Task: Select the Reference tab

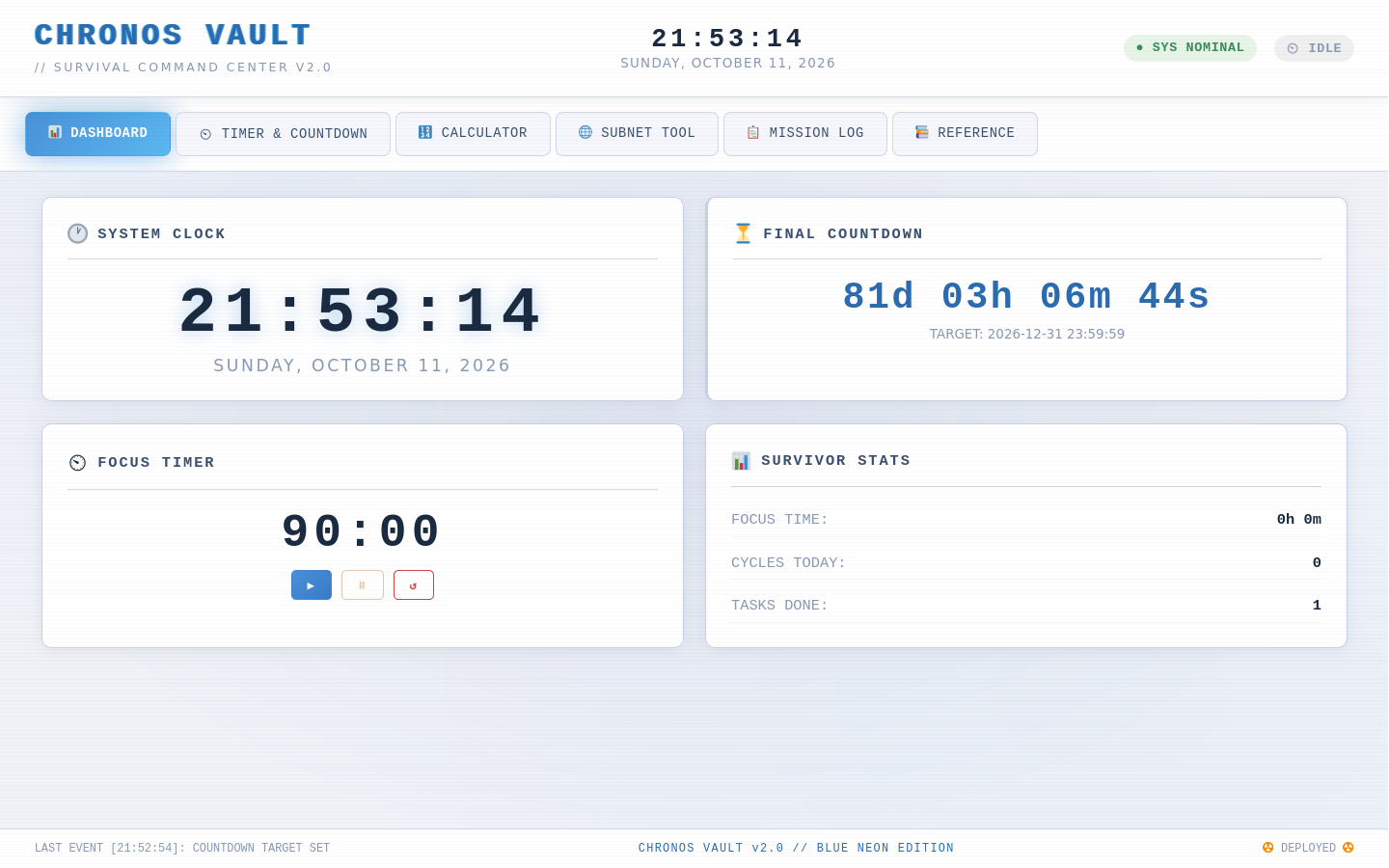Action: pyautogui.click(x=965, y=133)
